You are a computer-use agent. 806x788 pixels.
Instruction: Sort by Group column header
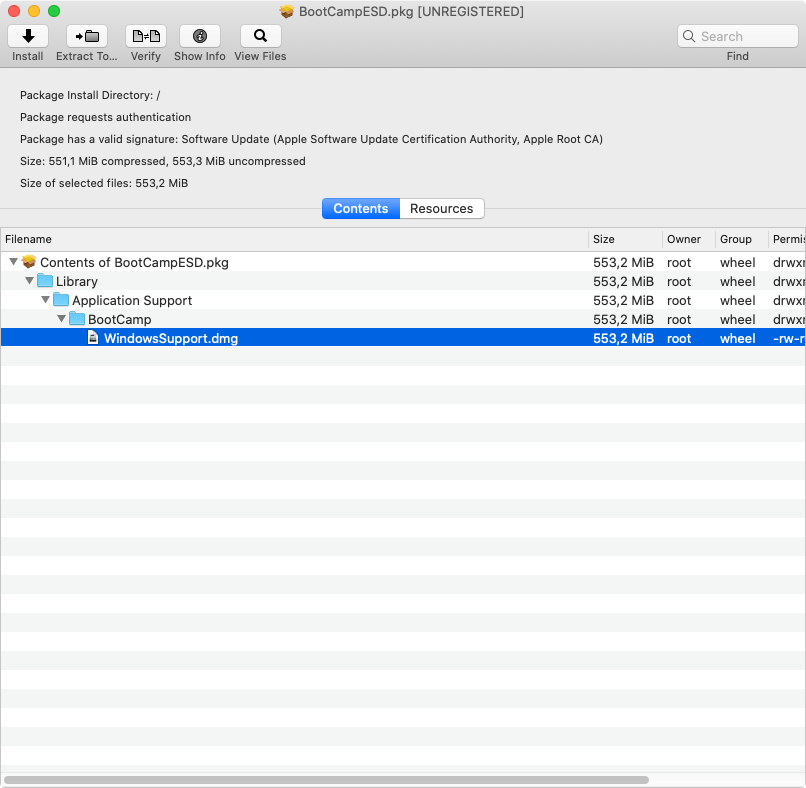(742, 240)
